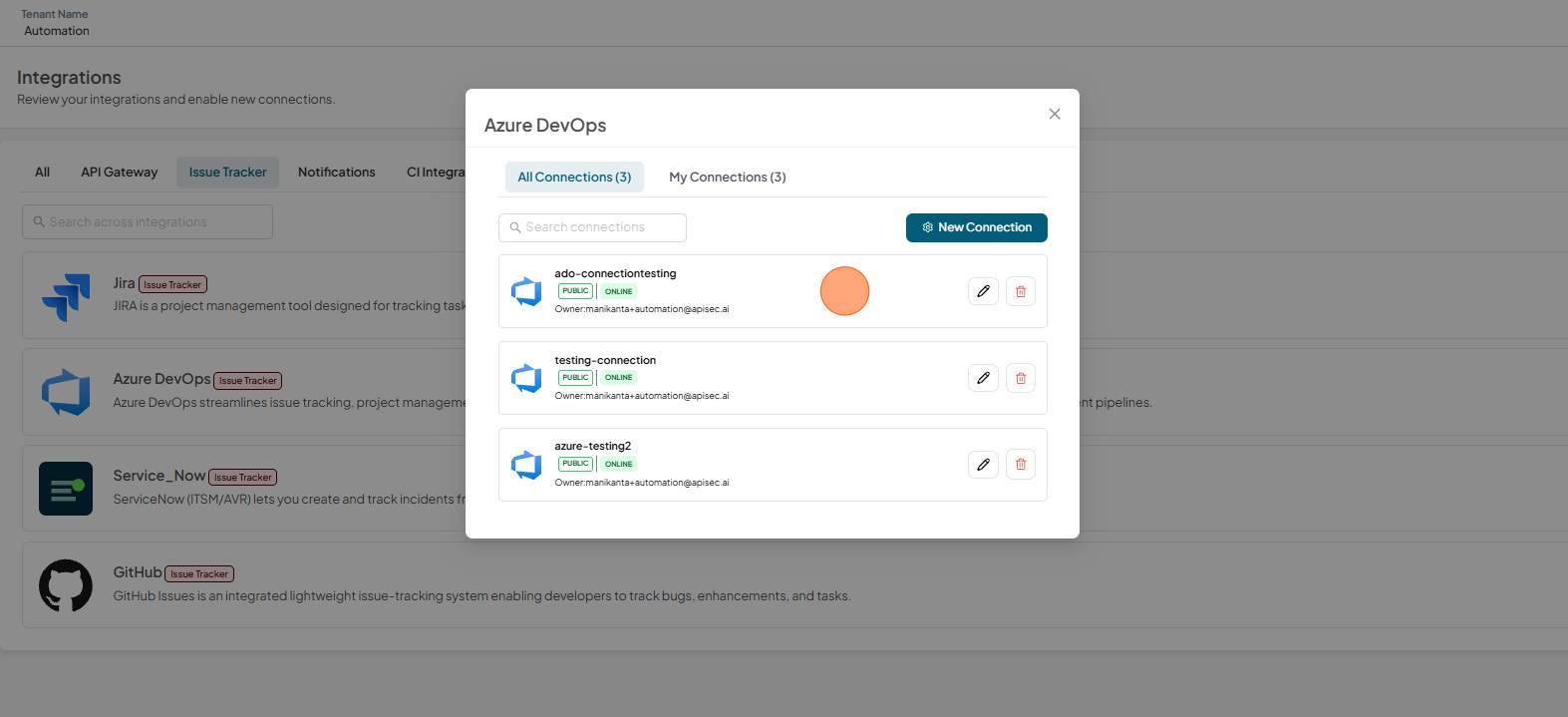Edit the ado-connectiontesting connection
Image resolution: width=1568 pixels, height=717 pixels.
pyautogui.click(x=983, y=291)
